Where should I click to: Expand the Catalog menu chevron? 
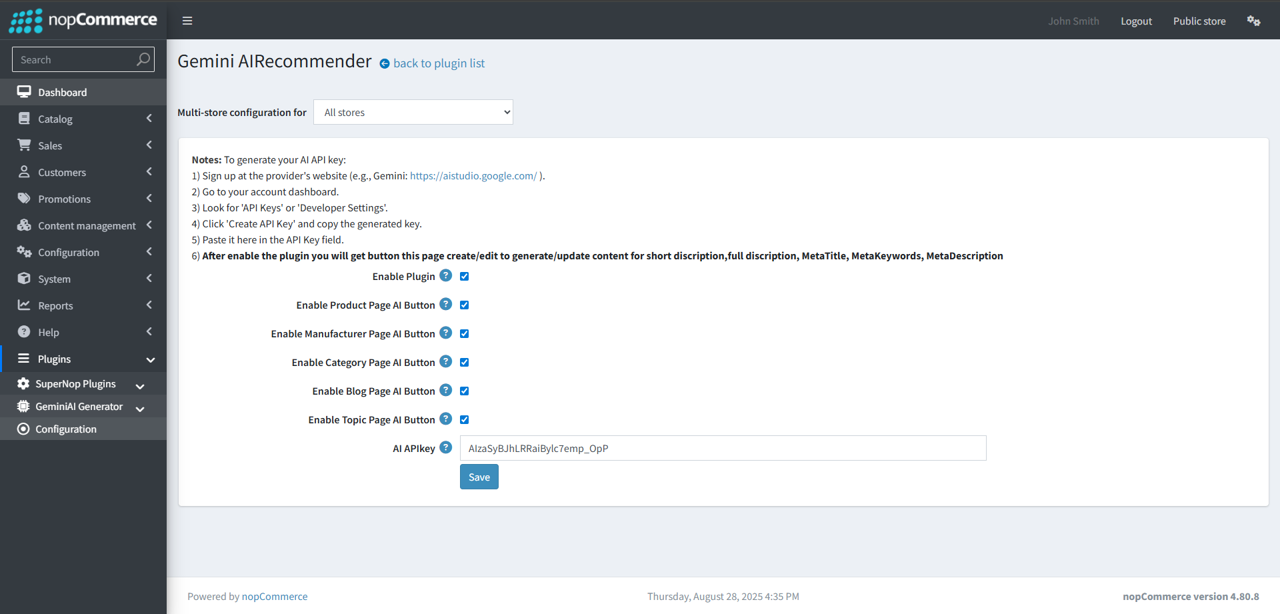point(149,118)
